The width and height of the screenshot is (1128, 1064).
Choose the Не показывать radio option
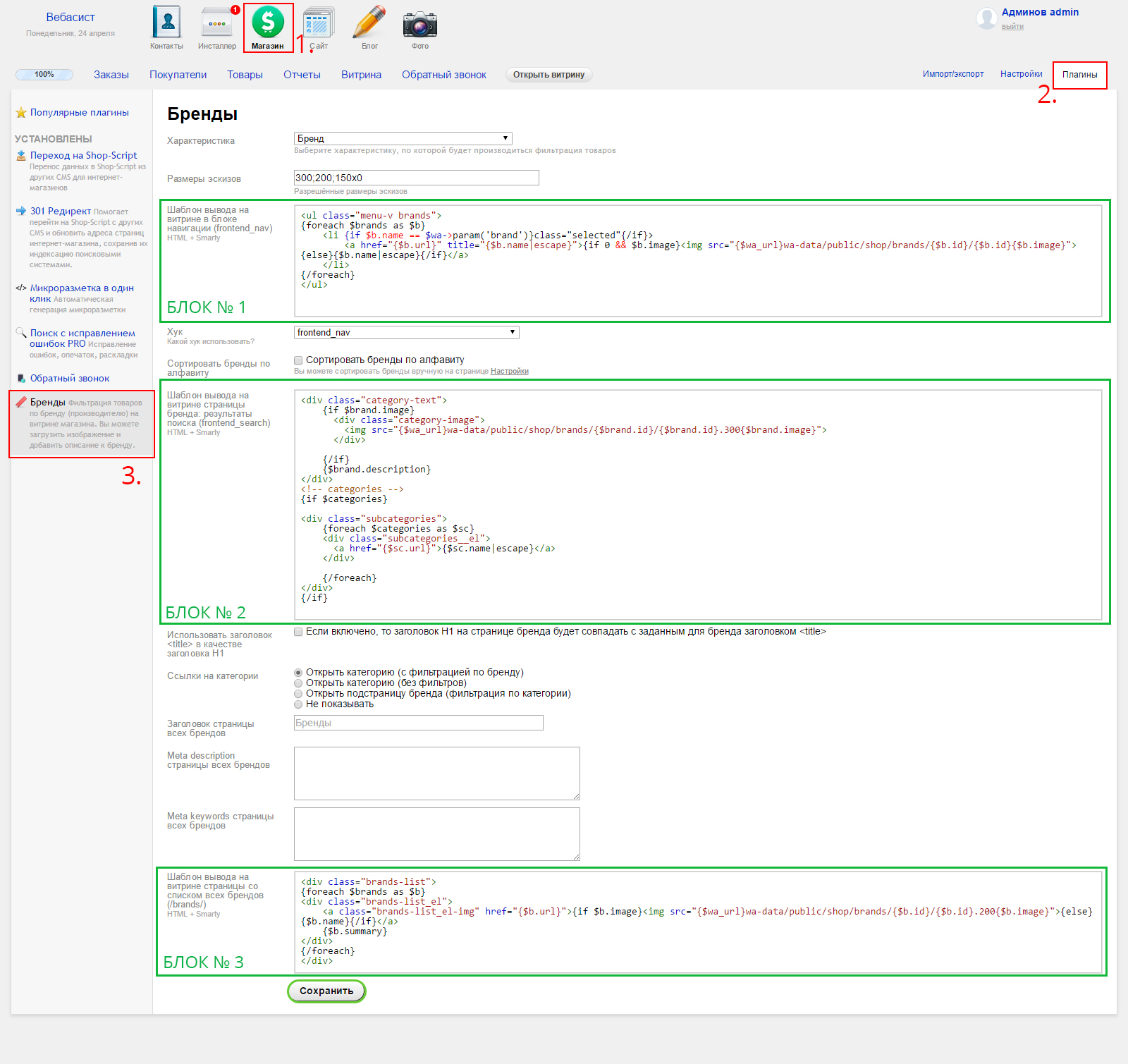tap(298, 704)
